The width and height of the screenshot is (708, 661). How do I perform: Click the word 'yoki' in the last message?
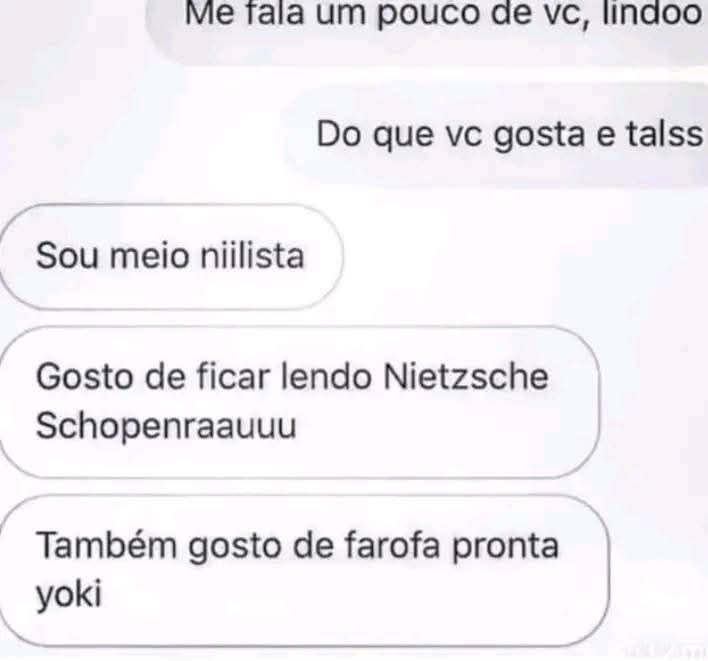69,594
